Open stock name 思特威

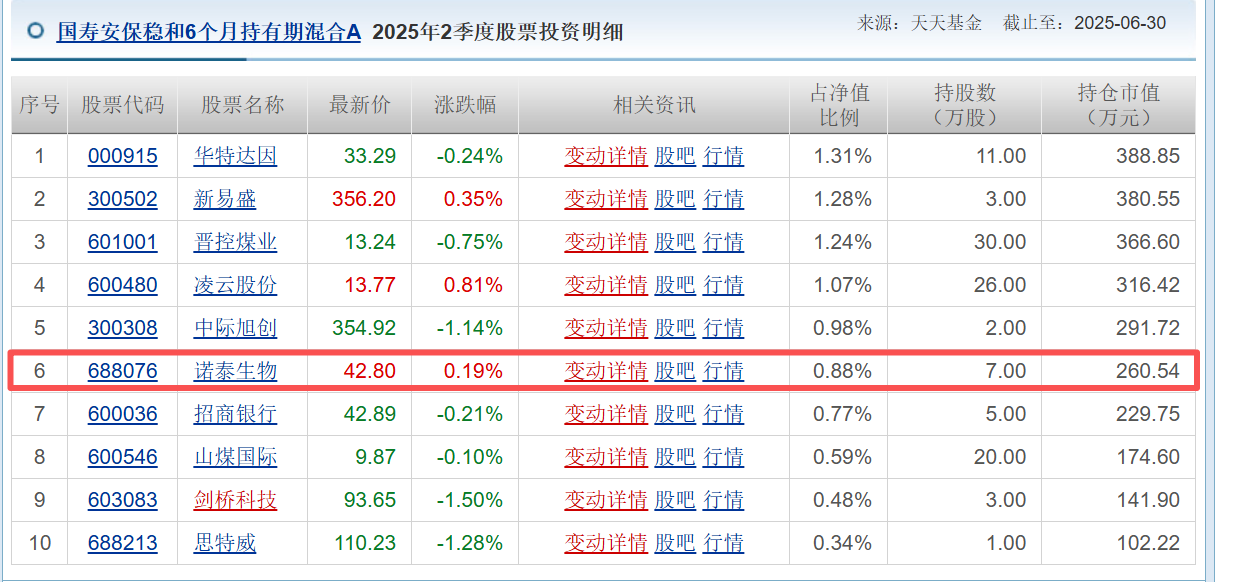point(225,543)
